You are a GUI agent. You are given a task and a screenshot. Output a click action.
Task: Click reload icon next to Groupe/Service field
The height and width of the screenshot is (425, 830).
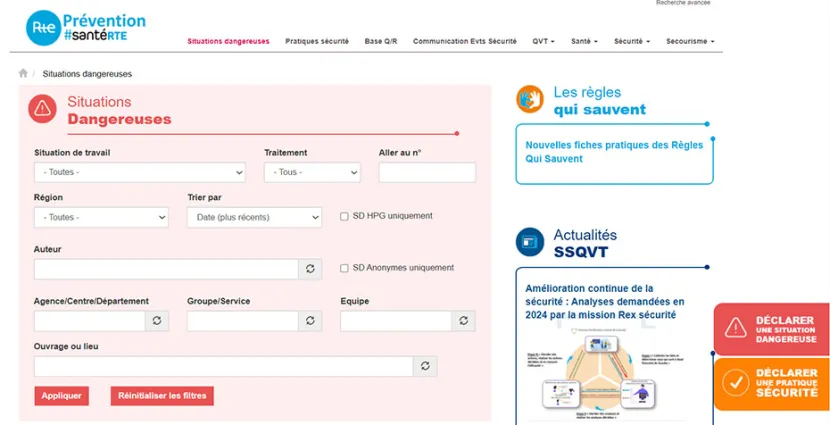[x=310, y=321]
